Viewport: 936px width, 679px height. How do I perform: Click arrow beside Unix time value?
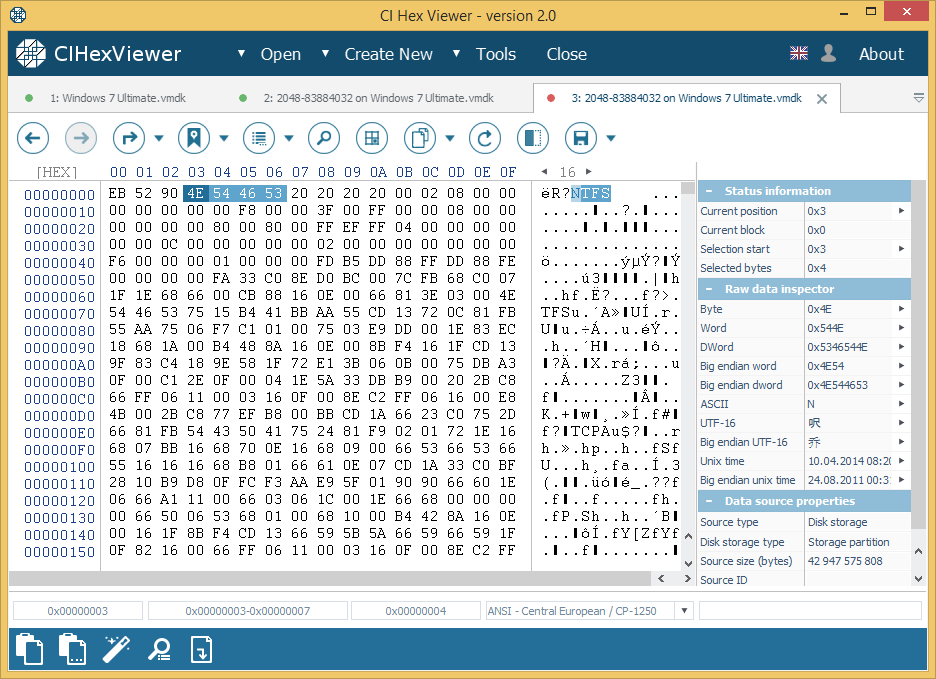[x=901, y=460]
